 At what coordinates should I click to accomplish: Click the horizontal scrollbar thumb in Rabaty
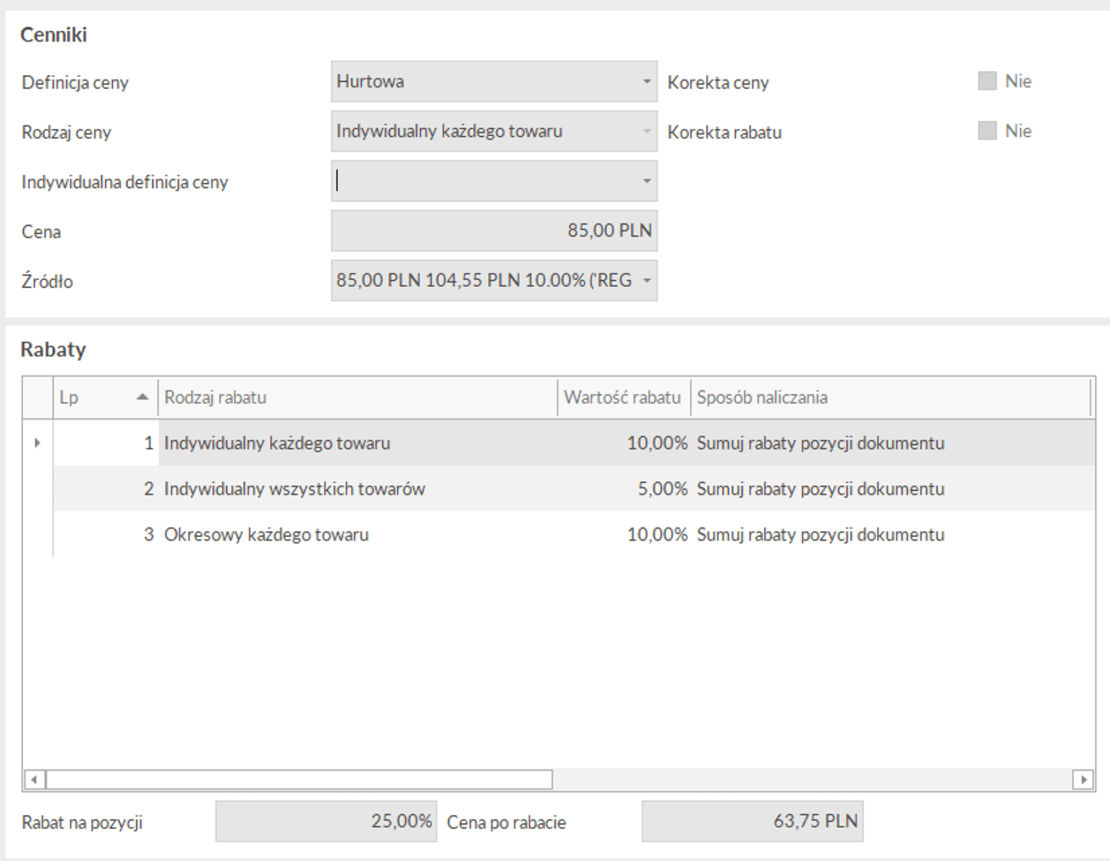click(x=299, y=779)
